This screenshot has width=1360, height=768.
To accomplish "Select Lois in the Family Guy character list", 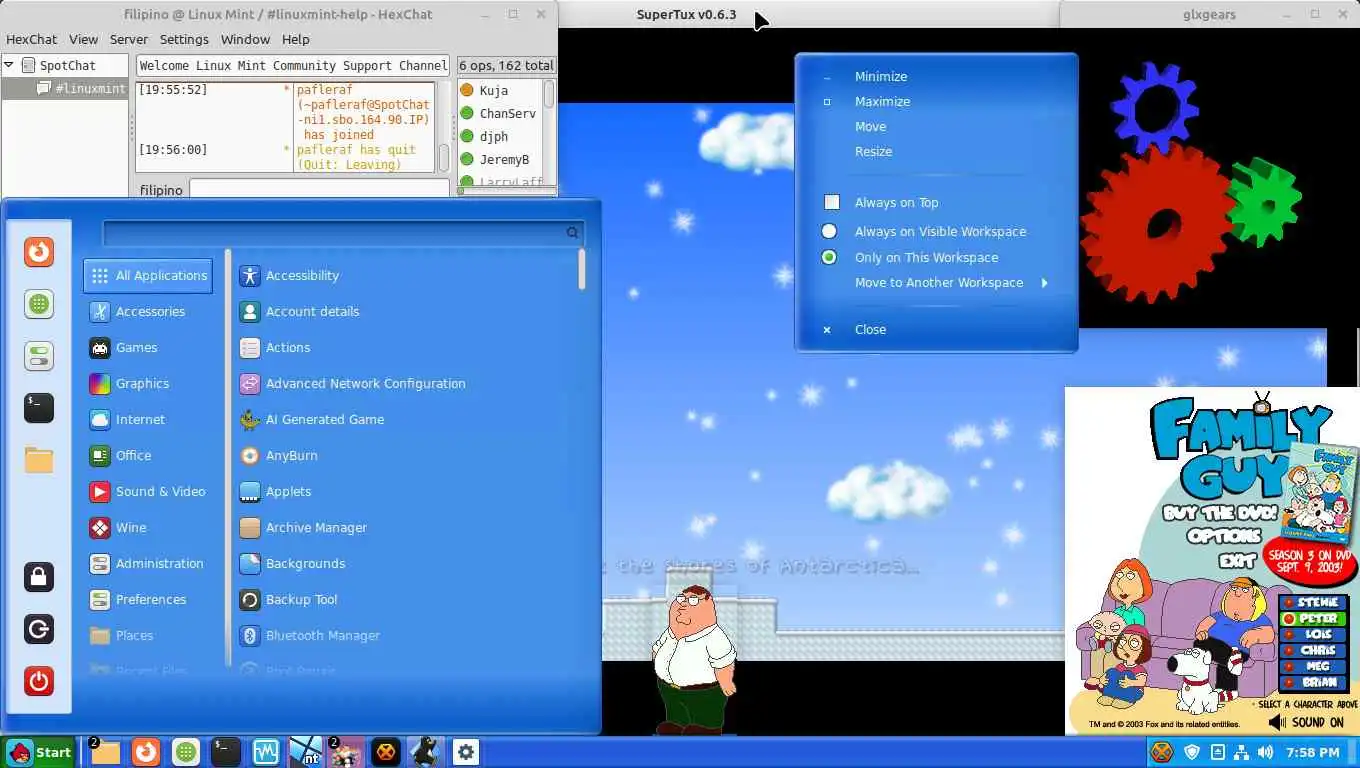I will pos(1311,634).
